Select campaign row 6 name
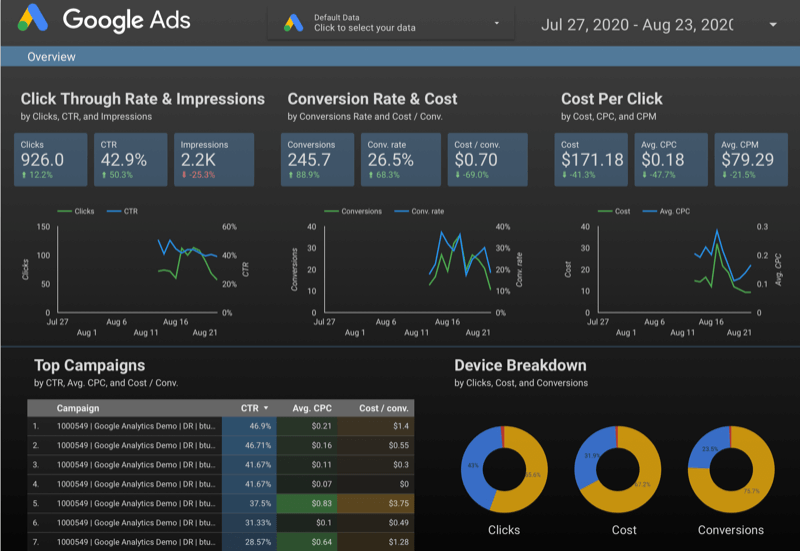 click(136, 523)
